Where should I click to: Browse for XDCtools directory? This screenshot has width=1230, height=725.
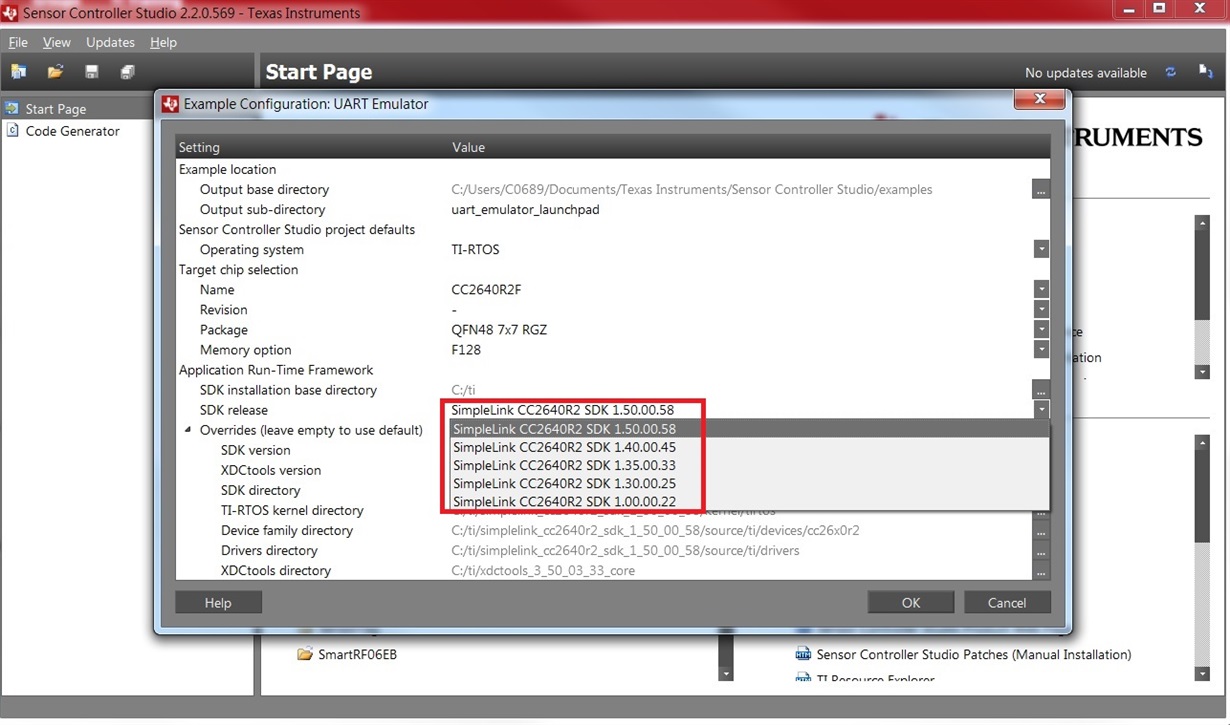click(x=1041, y=572)
